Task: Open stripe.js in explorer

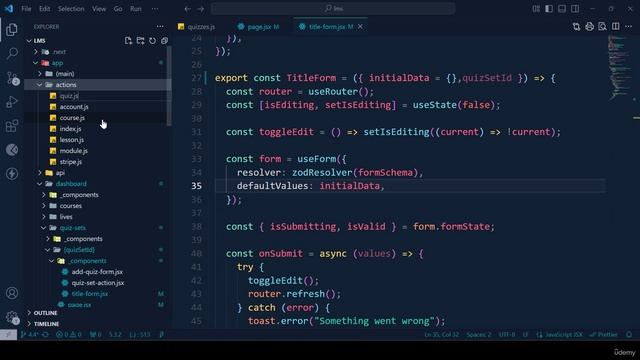Action: (x=71, y=162)
